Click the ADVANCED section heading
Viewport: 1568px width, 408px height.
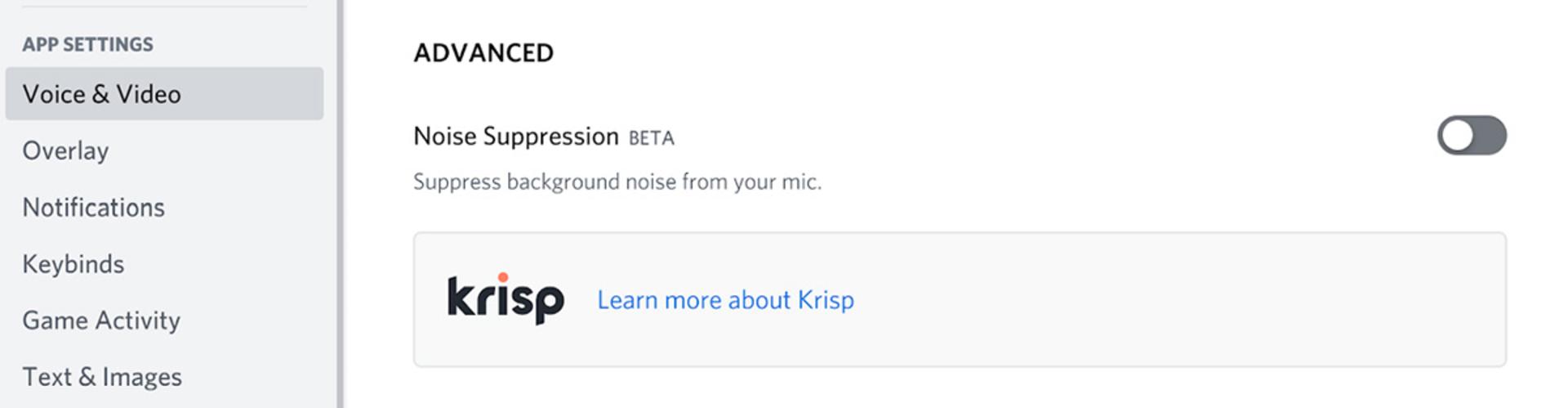(483, 53)
